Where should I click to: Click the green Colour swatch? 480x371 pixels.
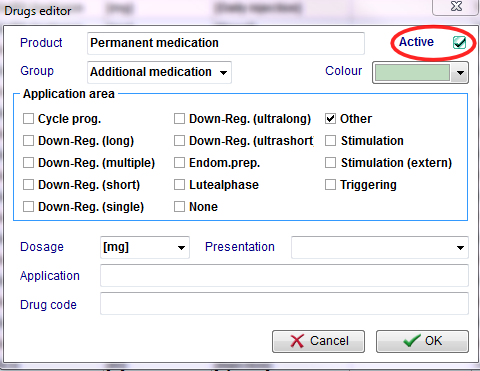pyautogui.click(x=412, y=72)
